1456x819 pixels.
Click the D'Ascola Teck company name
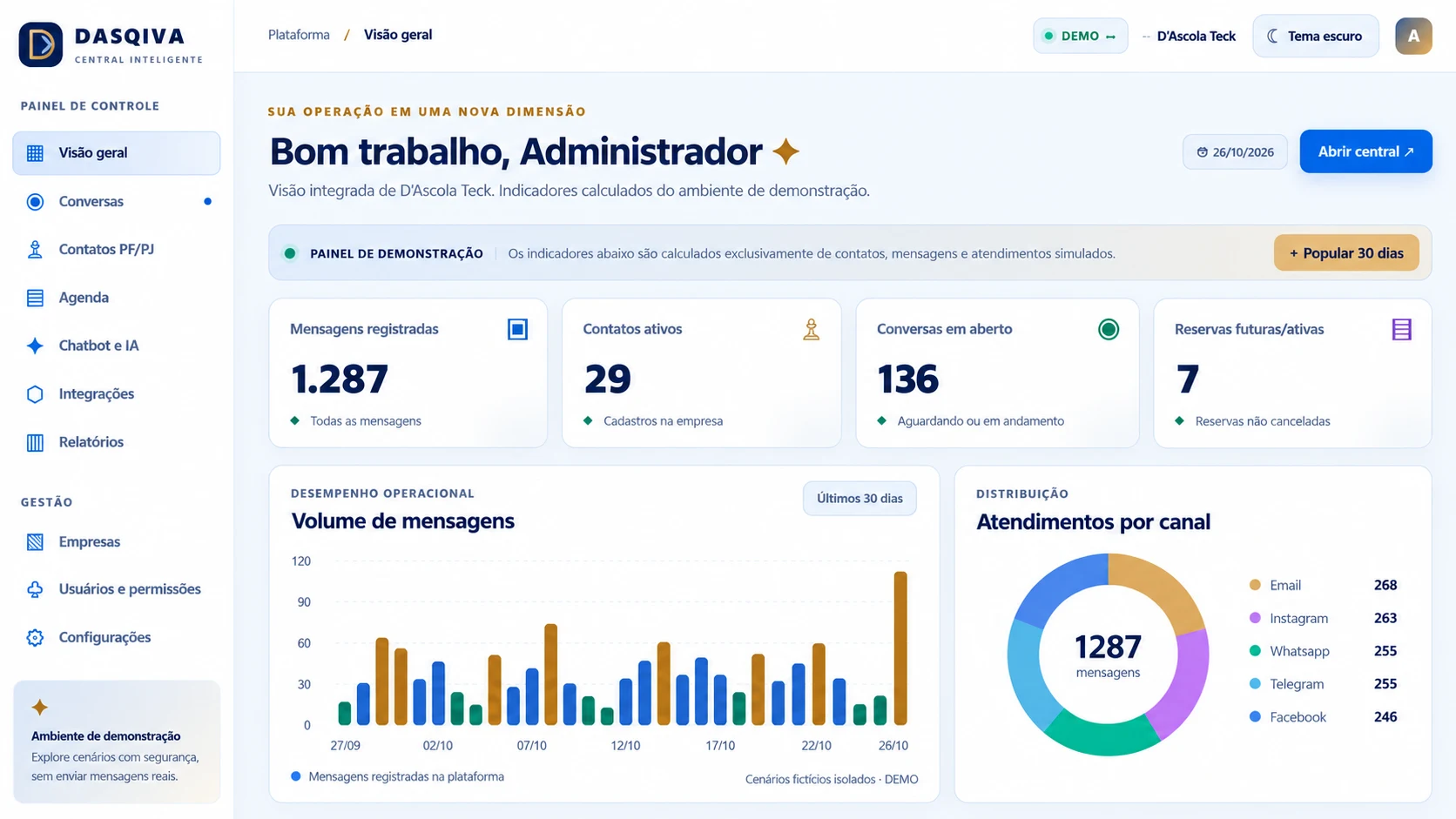coord(1196,37)
